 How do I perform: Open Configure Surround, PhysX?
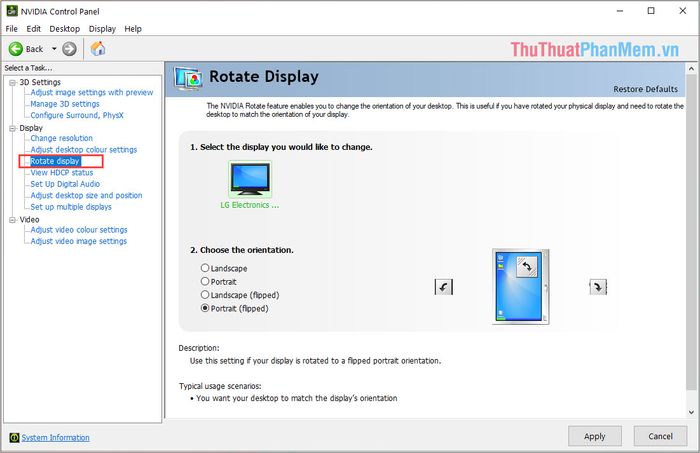77,115
